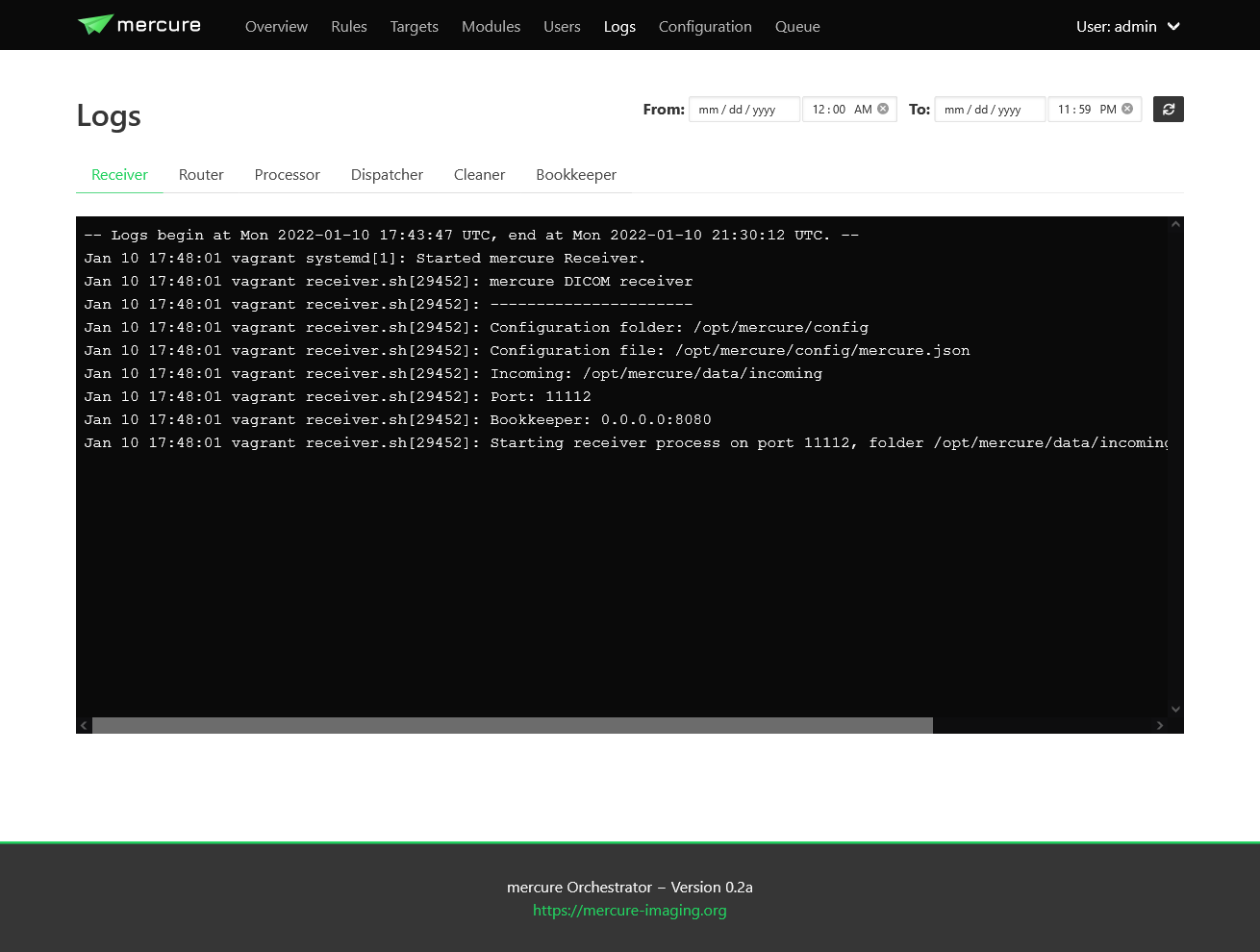
Task: Click the 'Bookkeeper: 0.0.0.0:8080' log line
Action: click(397, 419)
